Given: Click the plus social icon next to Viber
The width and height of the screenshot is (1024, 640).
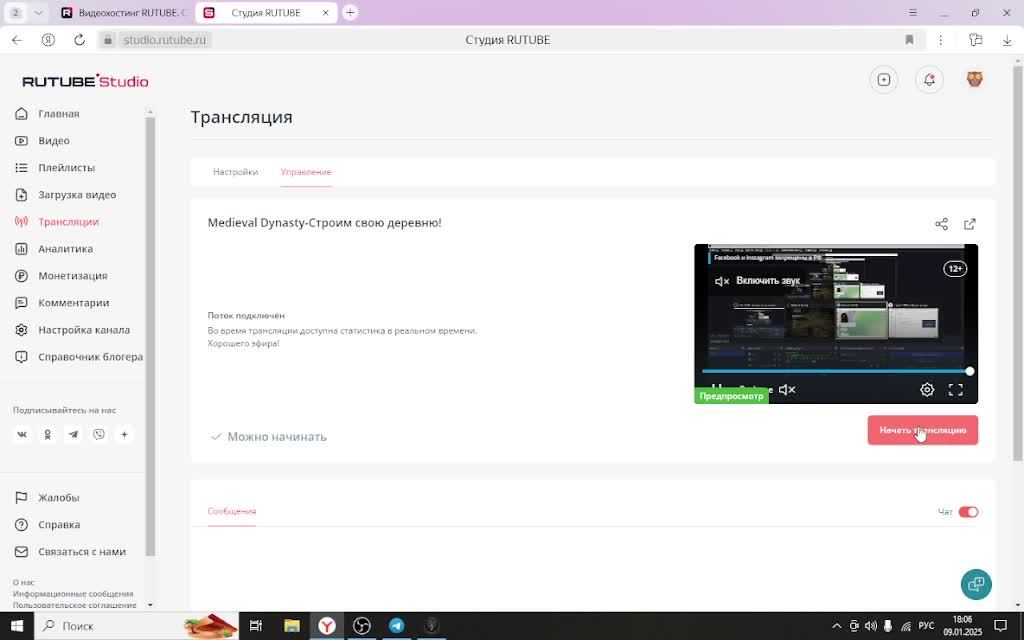Looking at the screenshot, I should [124, 435].
